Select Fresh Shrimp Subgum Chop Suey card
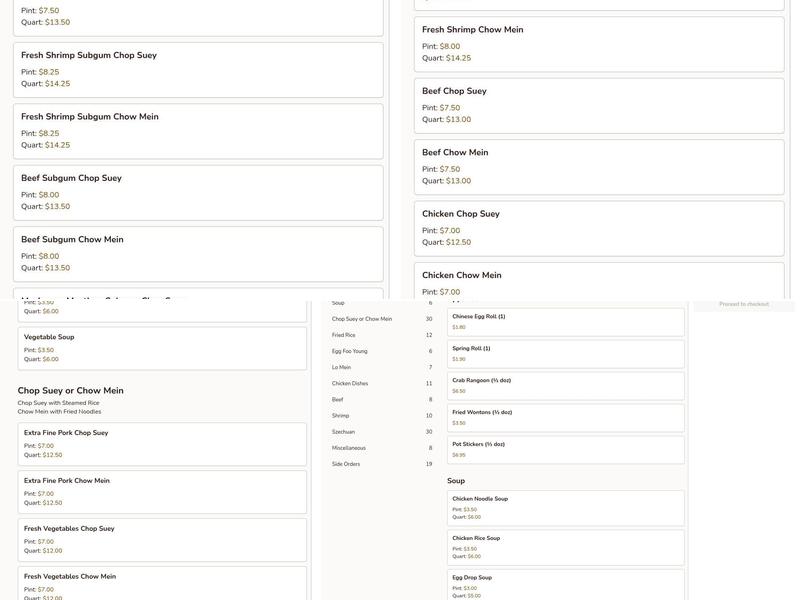 (x=198, y=70)
